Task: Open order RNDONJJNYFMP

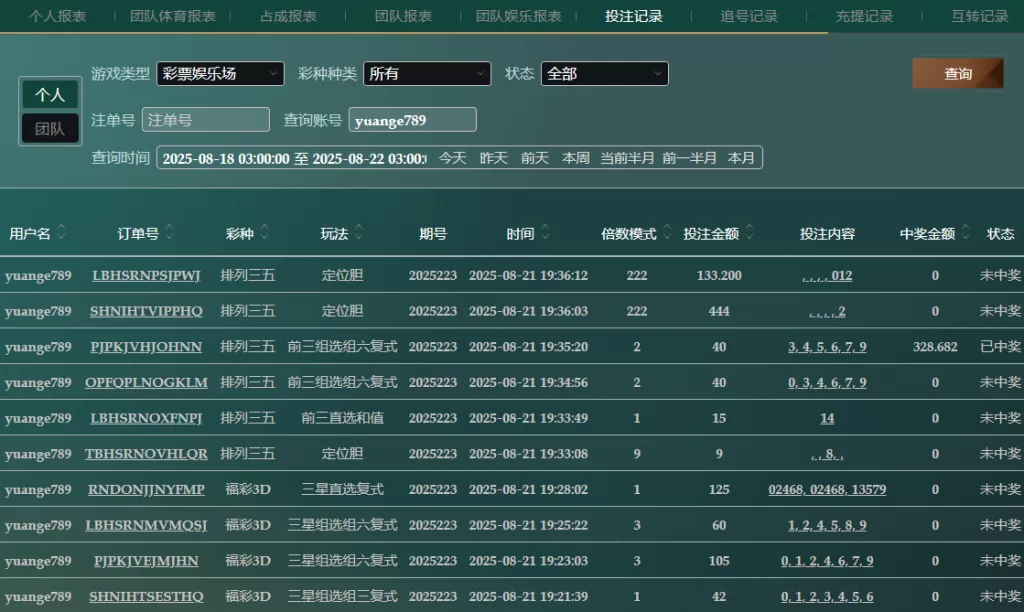Action: tap(146, 489)
